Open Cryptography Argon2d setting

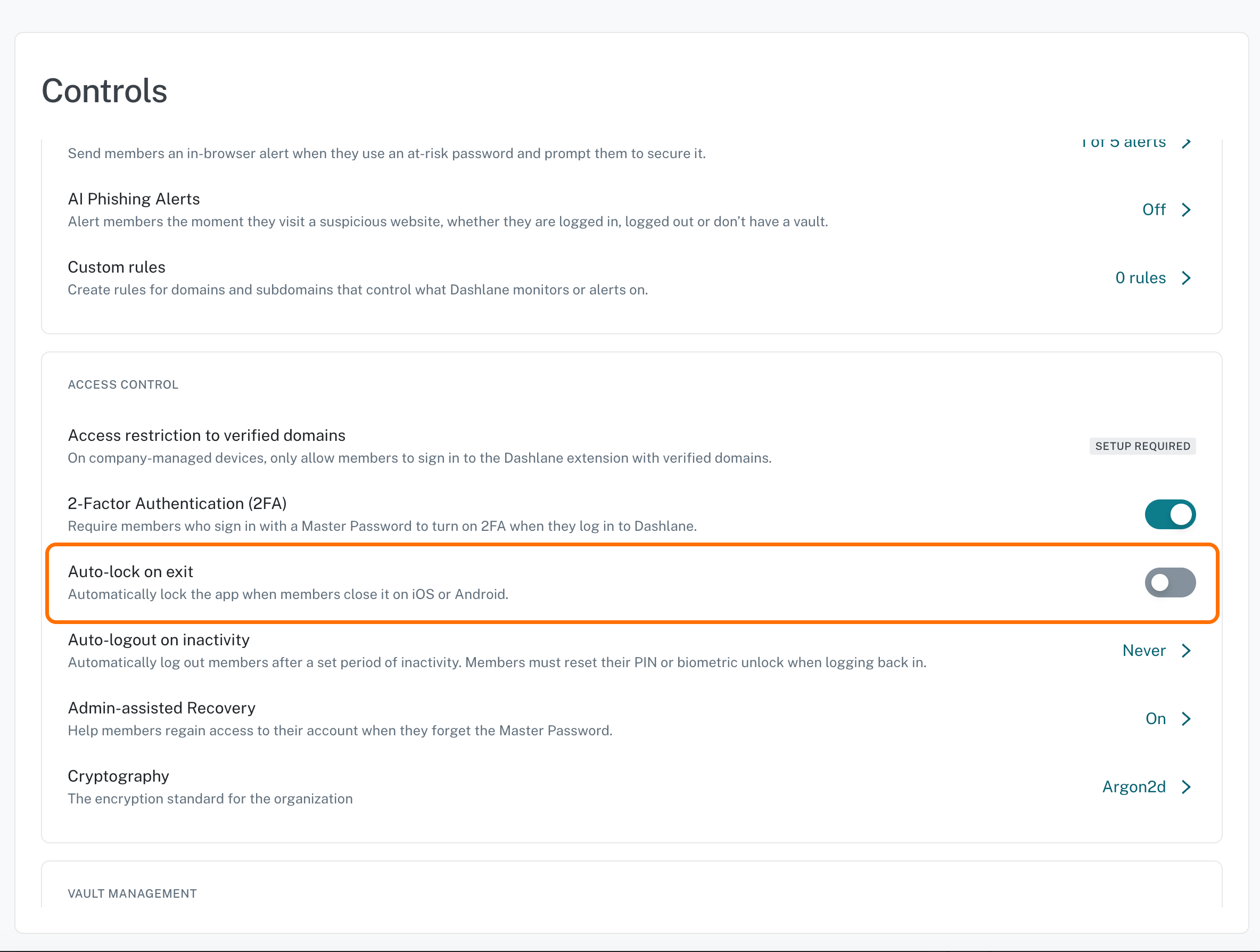point(1134,787)
